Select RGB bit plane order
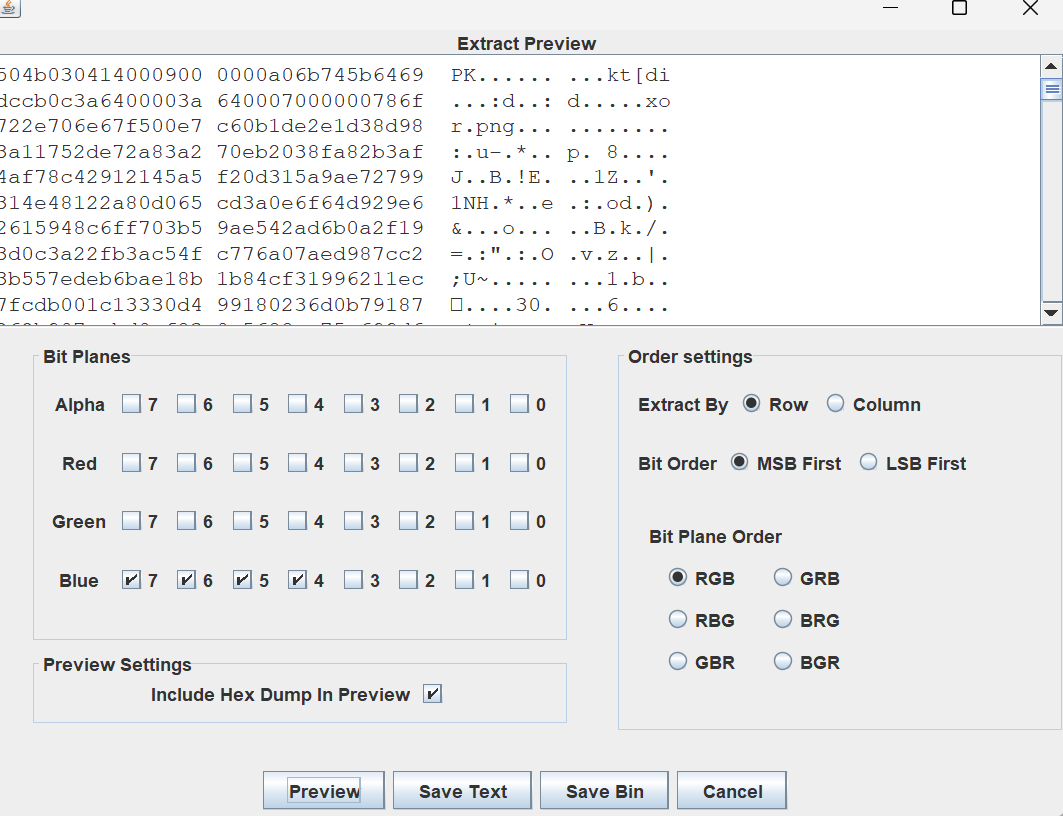Screen dimensions: 1063x816 (677, 577)
